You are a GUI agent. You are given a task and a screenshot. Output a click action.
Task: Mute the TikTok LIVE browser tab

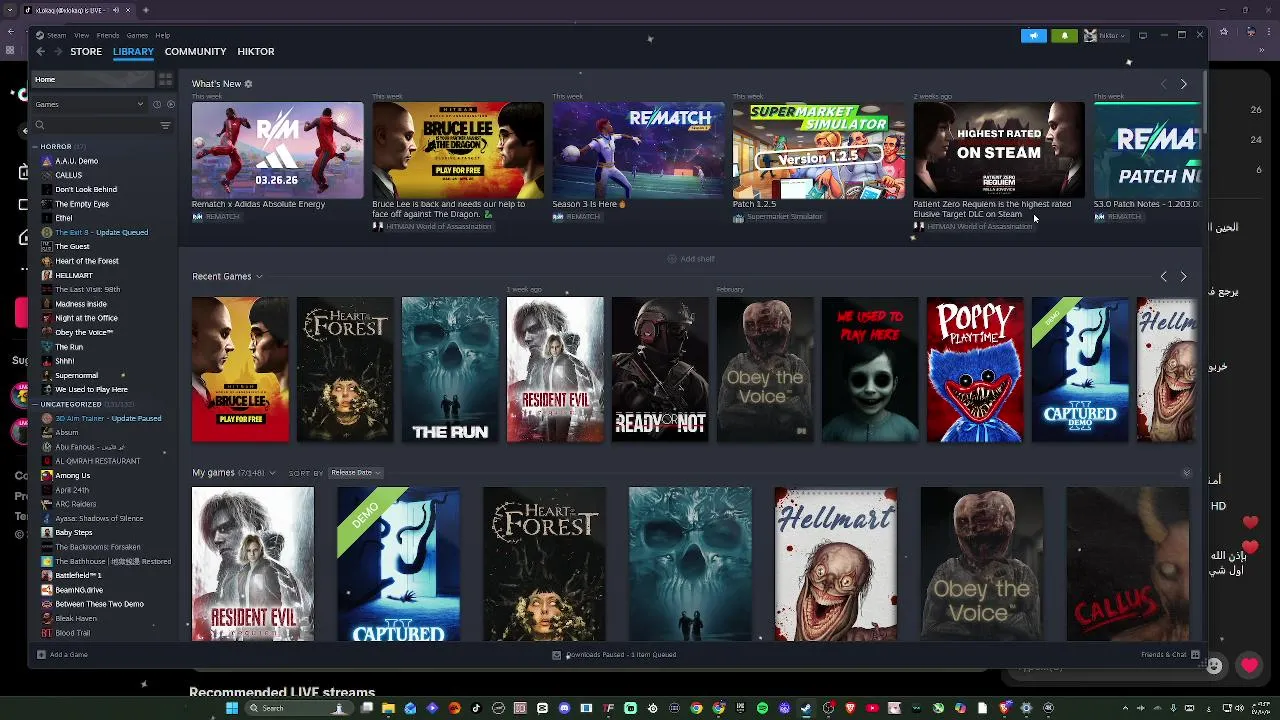tap(116, 10)
